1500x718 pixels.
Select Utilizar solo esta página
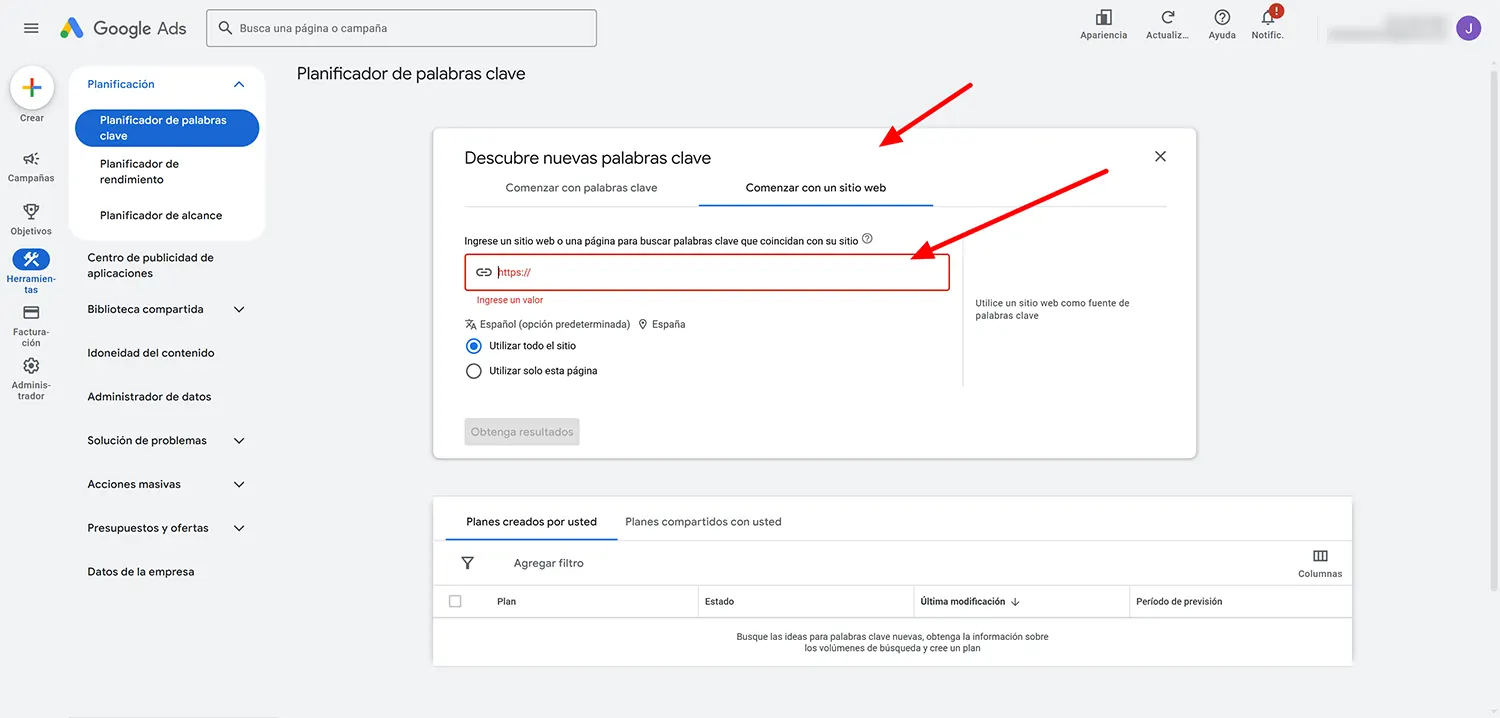click(x=473, y=370)
